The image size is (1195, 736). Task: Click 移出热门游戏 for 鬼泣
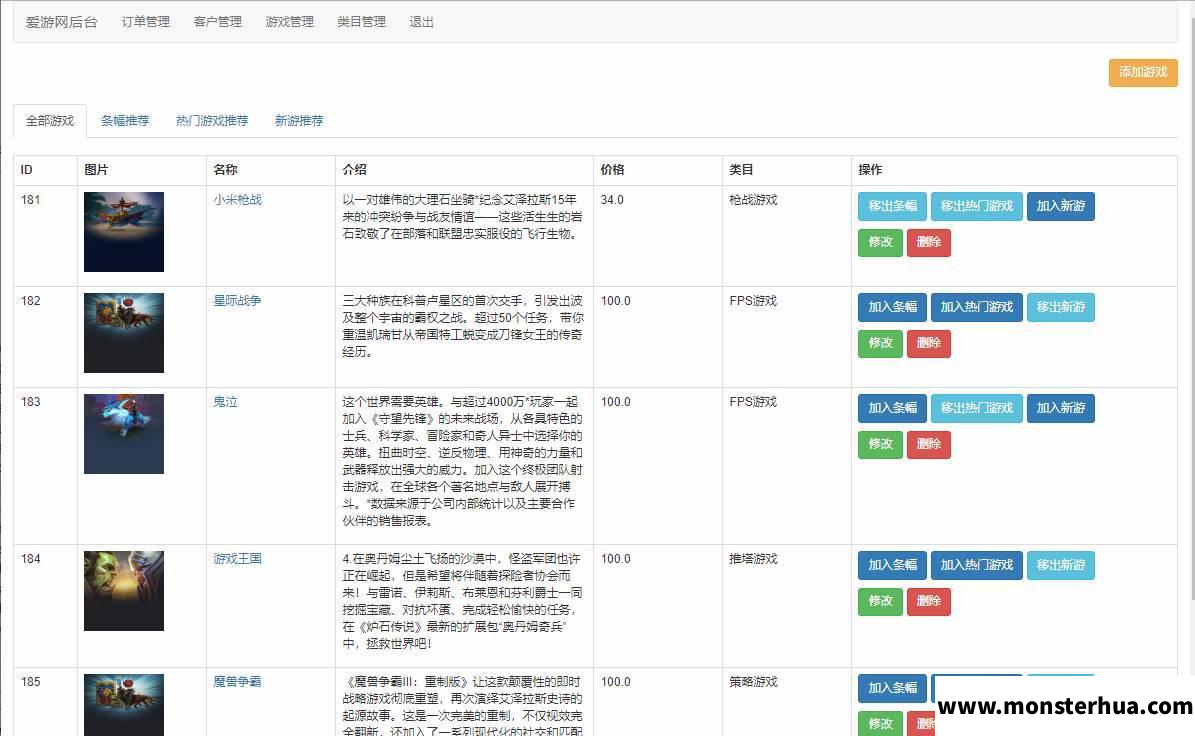[x=976, y=408]
